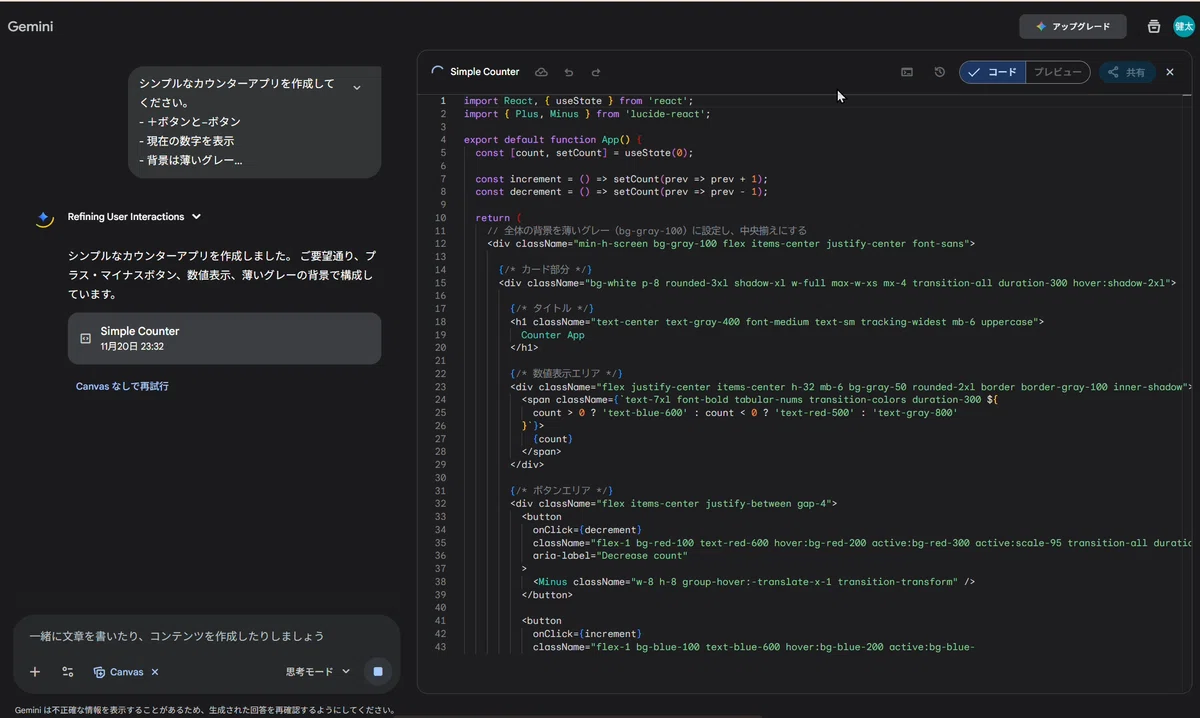The height and width of the screenshot is (718, 1200).
Task: Click the Gemini logo text
Action: [30, 27]
